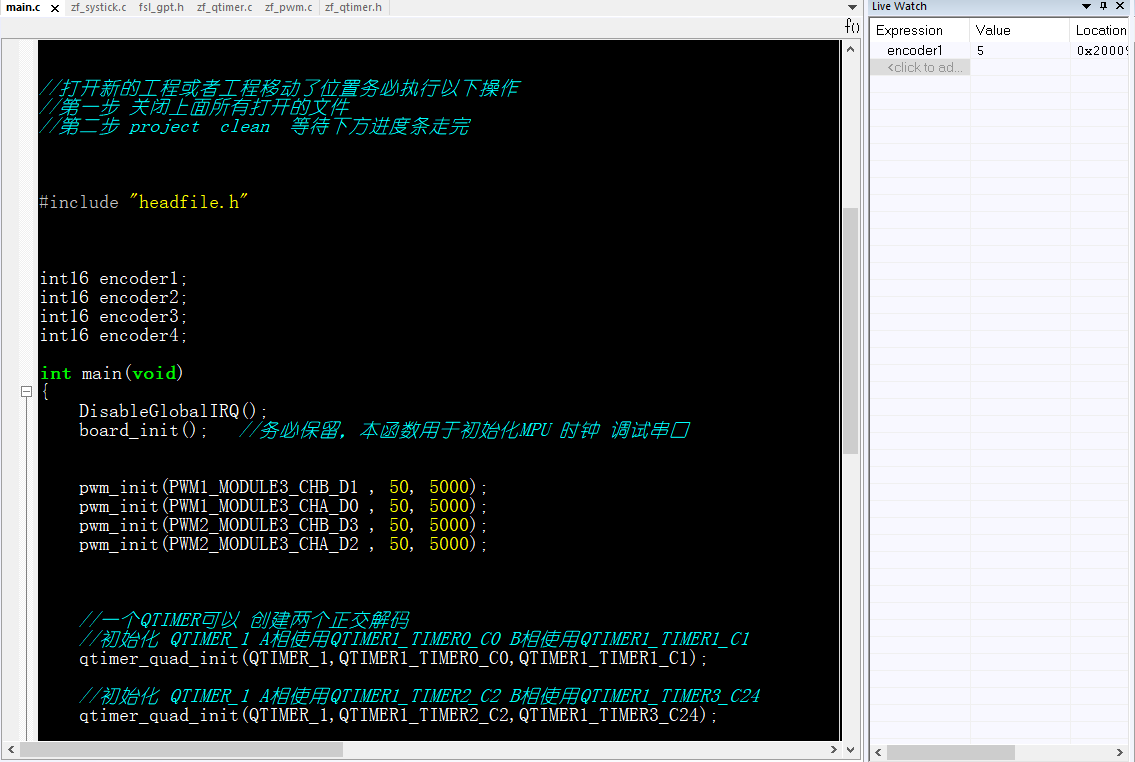
Task: Open the zf_pwm.c tab
Action: point(288,7)
